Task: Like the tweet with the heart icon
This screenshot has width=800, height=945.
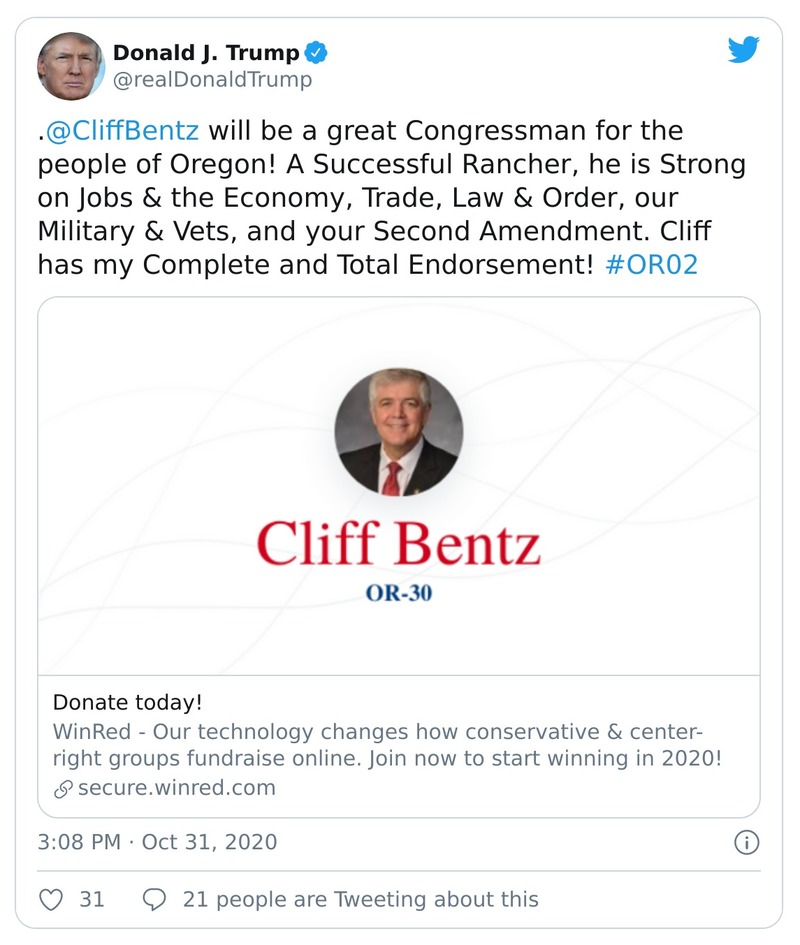Action: click(x=51, y=899)
